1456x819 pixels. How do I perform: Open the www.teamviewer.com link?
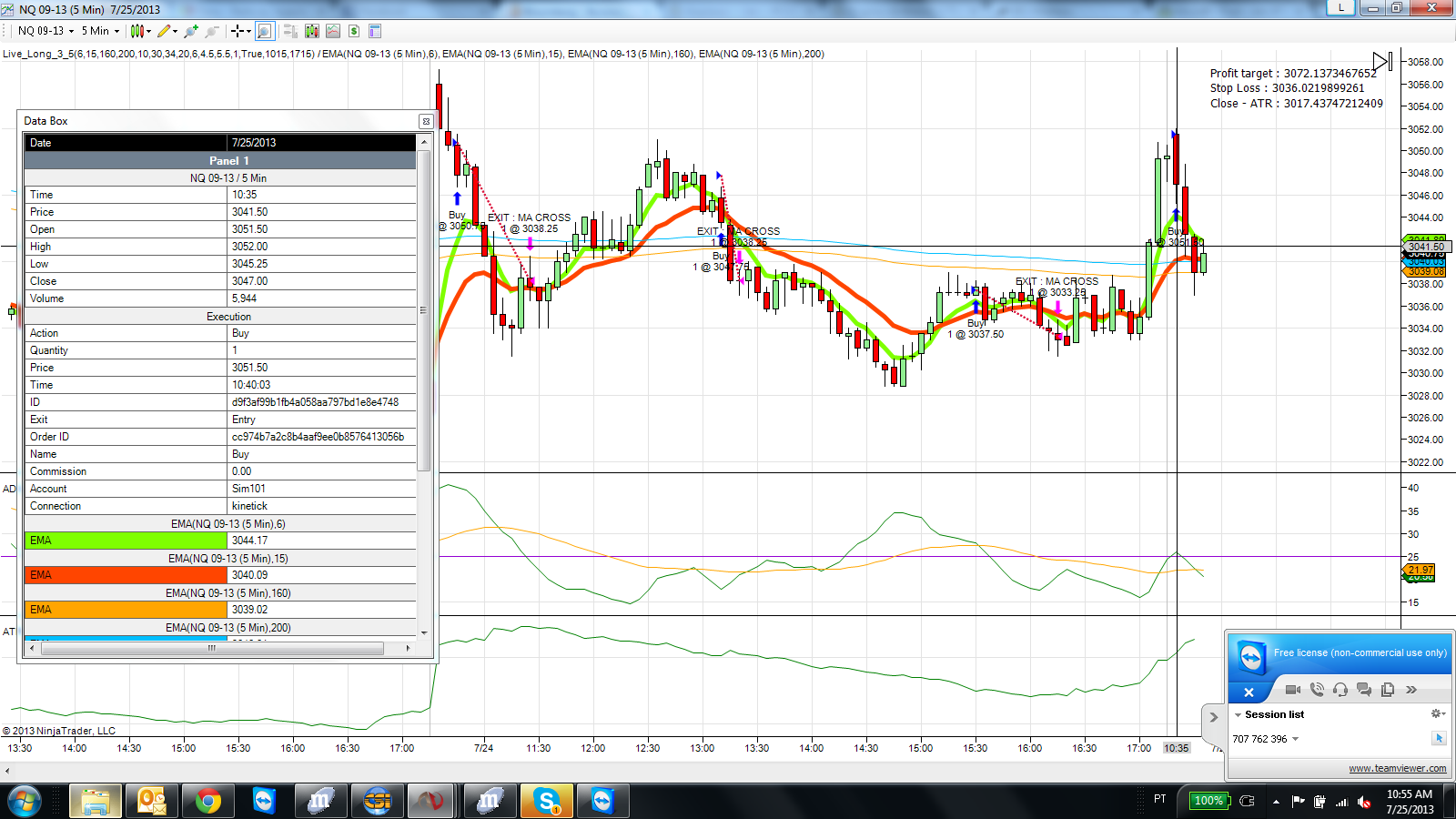1397,769
